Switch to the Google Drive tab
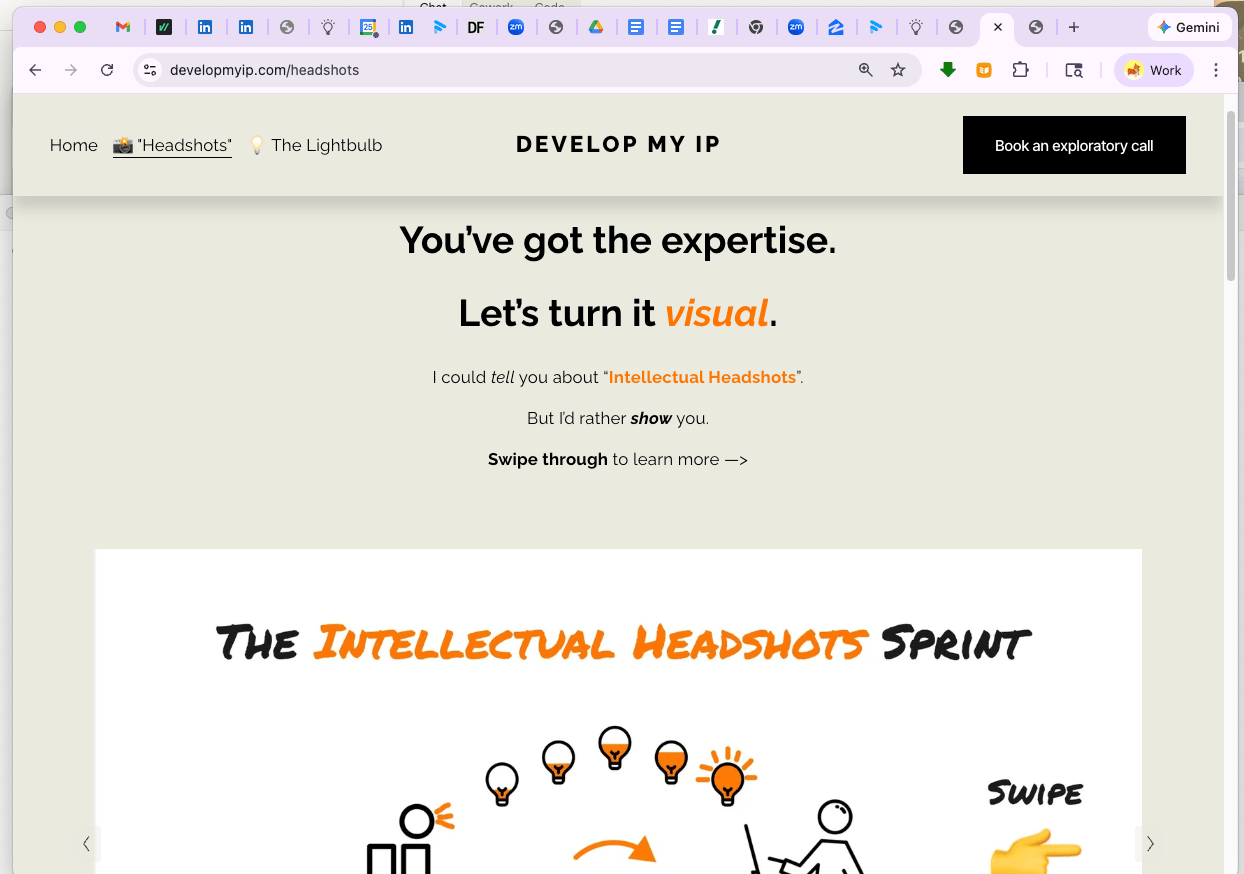 tap(596, 28)
